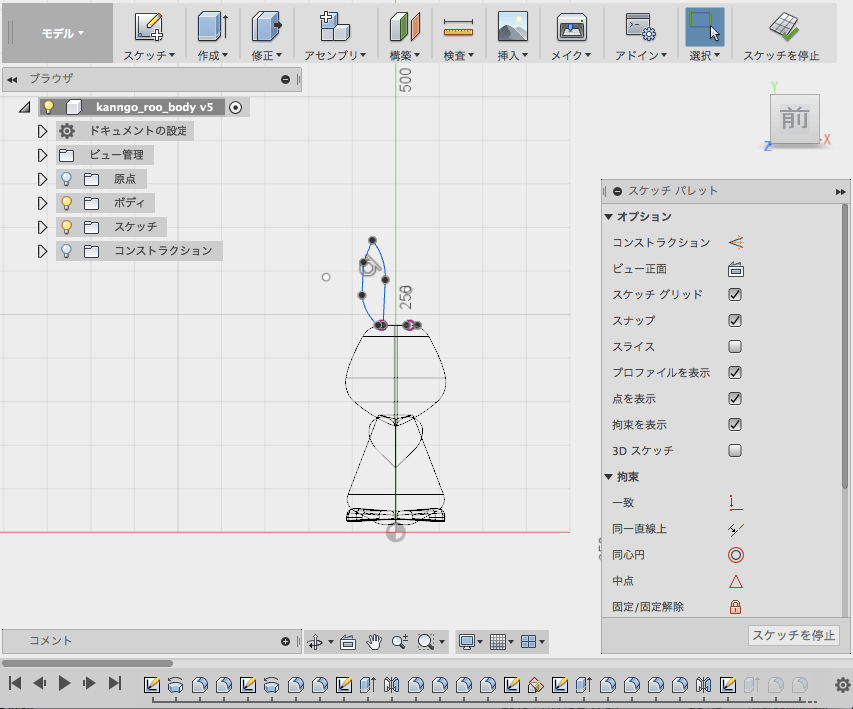The image size is (853, 709).
Task: Open the モデル workspace dropdown
Action: click(58, 33)
